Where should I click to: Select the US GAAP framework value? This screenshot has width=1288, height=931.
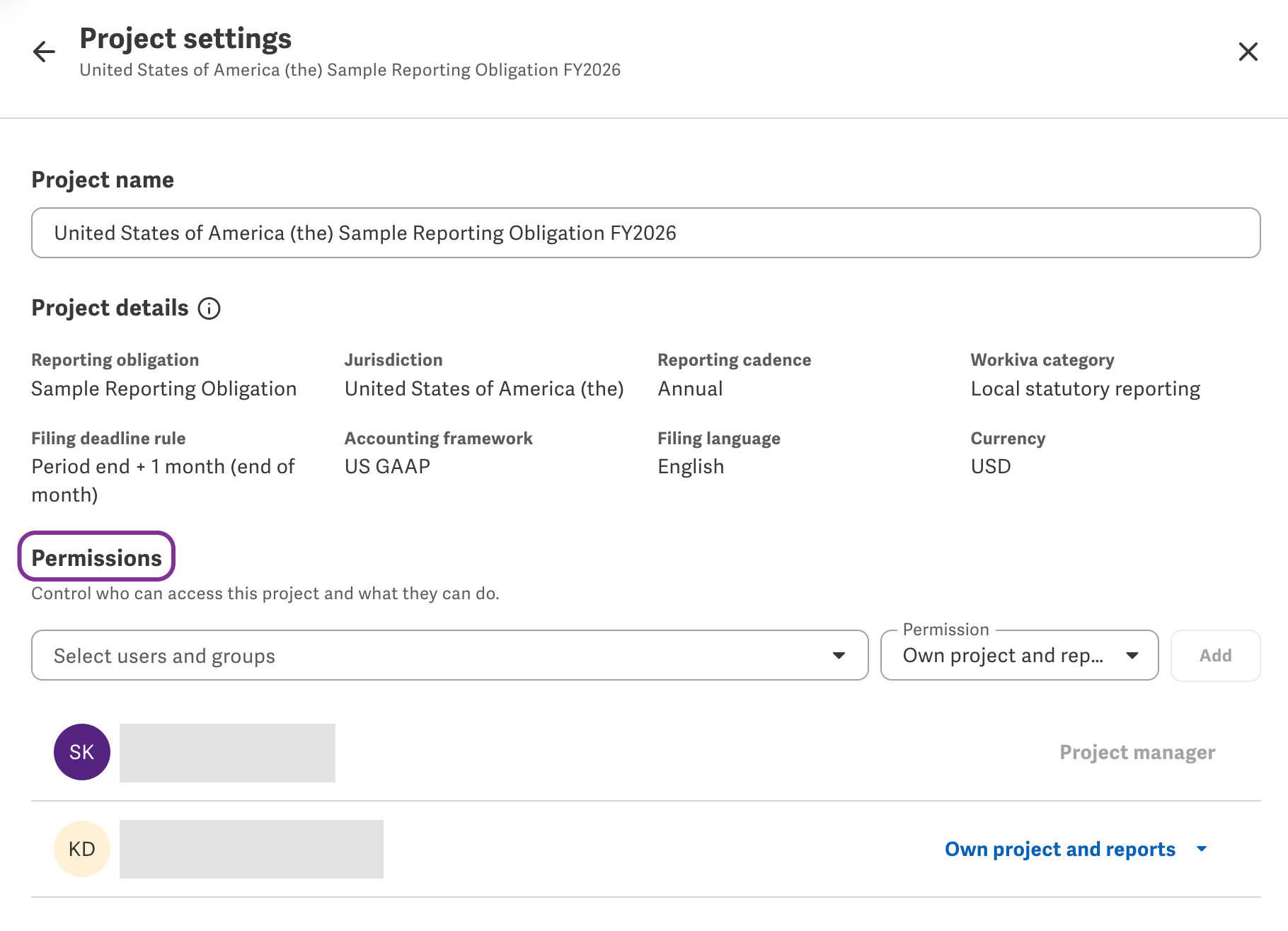(387, 466)
